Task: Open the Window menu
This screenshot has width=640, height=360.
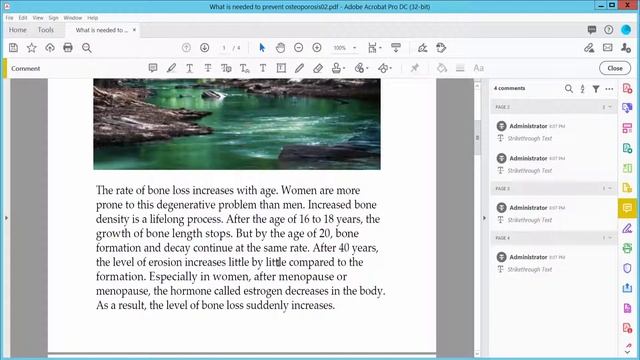Action: (73, 18)
